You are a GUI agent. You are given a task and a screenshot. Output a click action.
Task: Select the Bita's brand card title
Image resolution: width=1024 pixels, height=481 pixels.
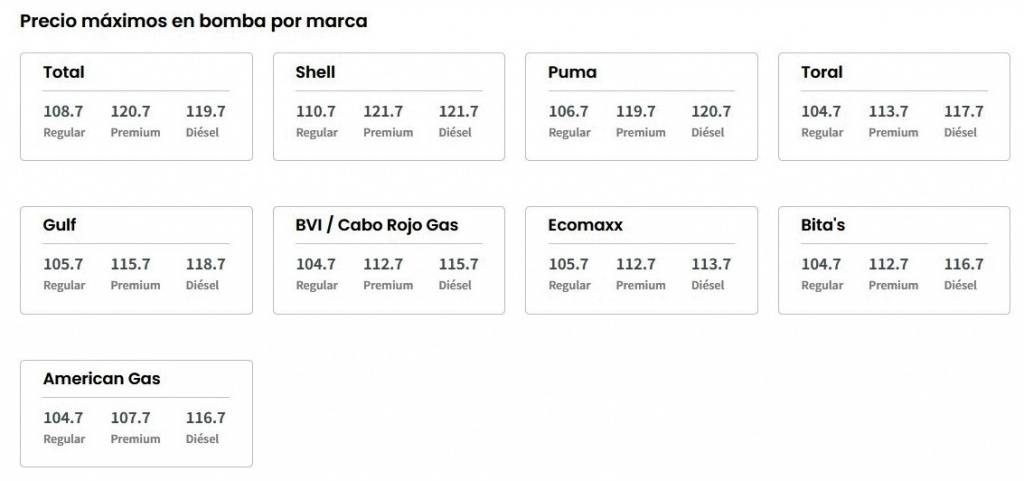[x=823, y=225]
